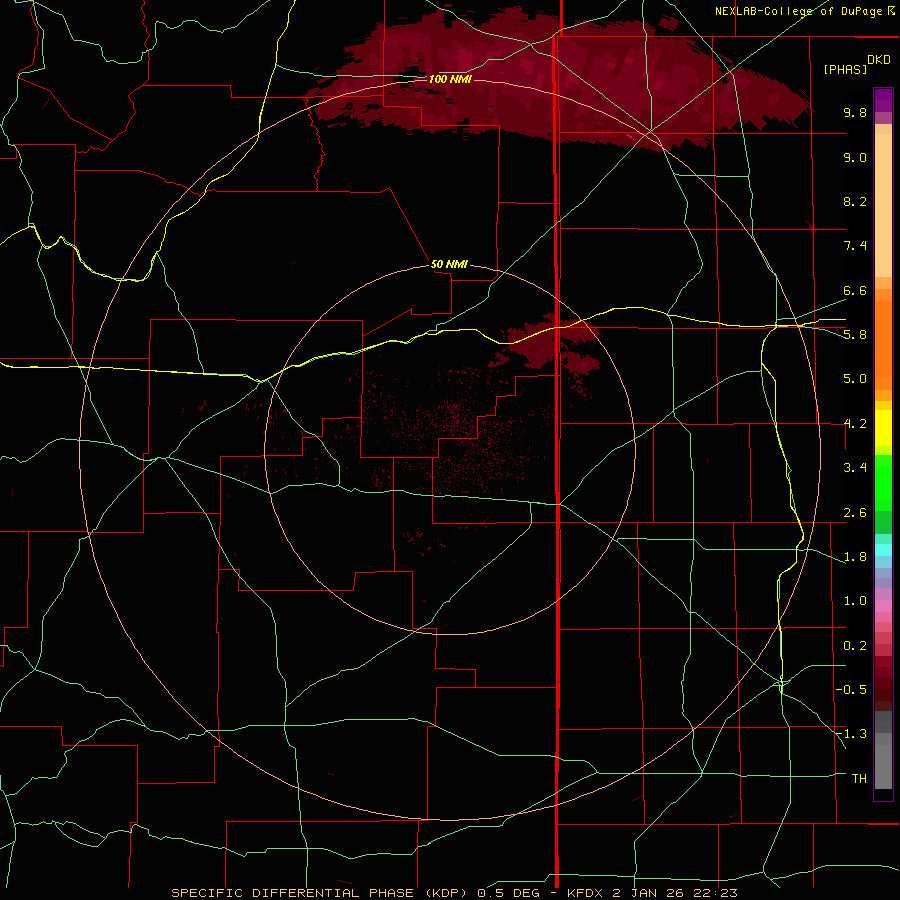The width and height of the screenshot is (900, 900).
Task: Click the 100 NMI range ring label
Action: click(x=450, y=79)
